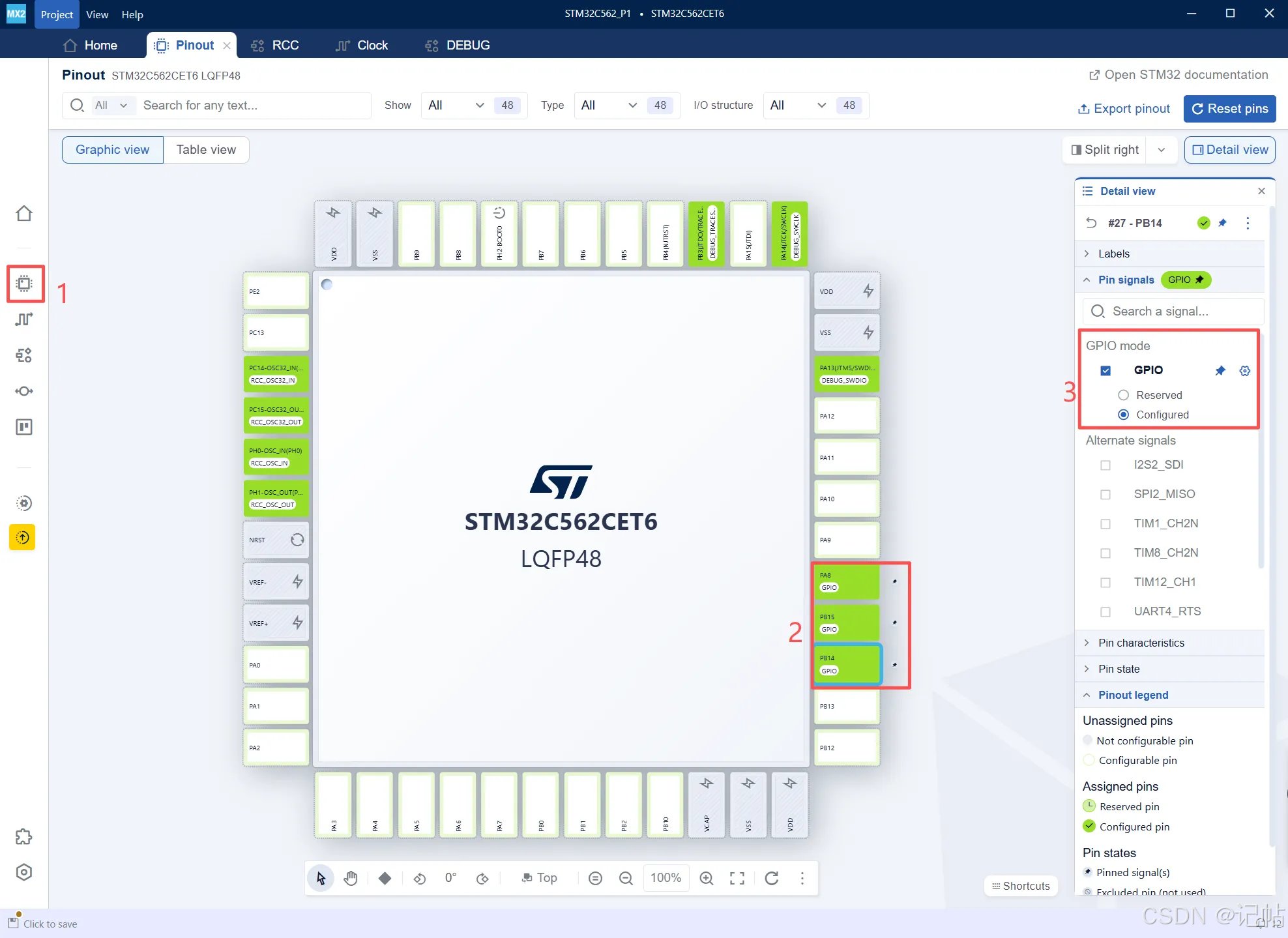Open the View menu
The width and height of the screenshot is (1288, 938).
point(97,14)
